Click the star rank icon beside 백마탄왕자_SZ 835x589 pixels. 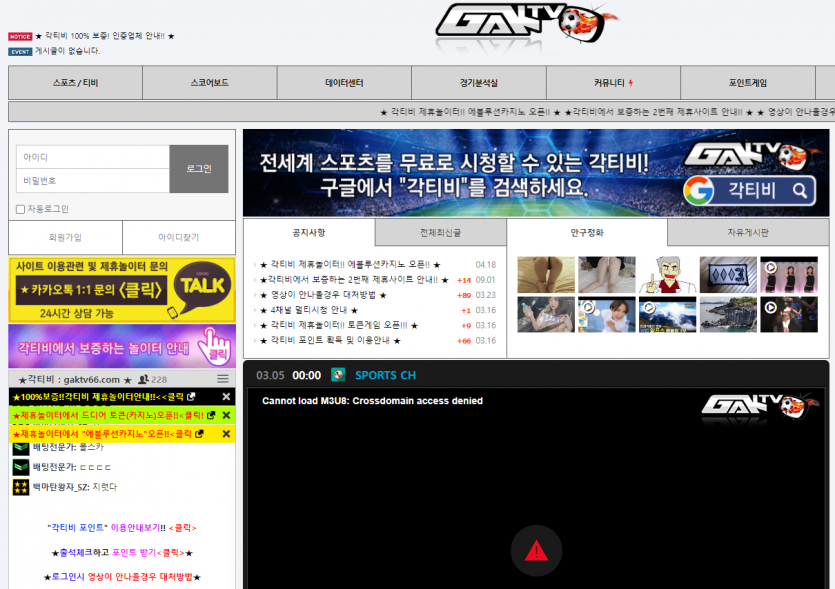coord(21,487)
